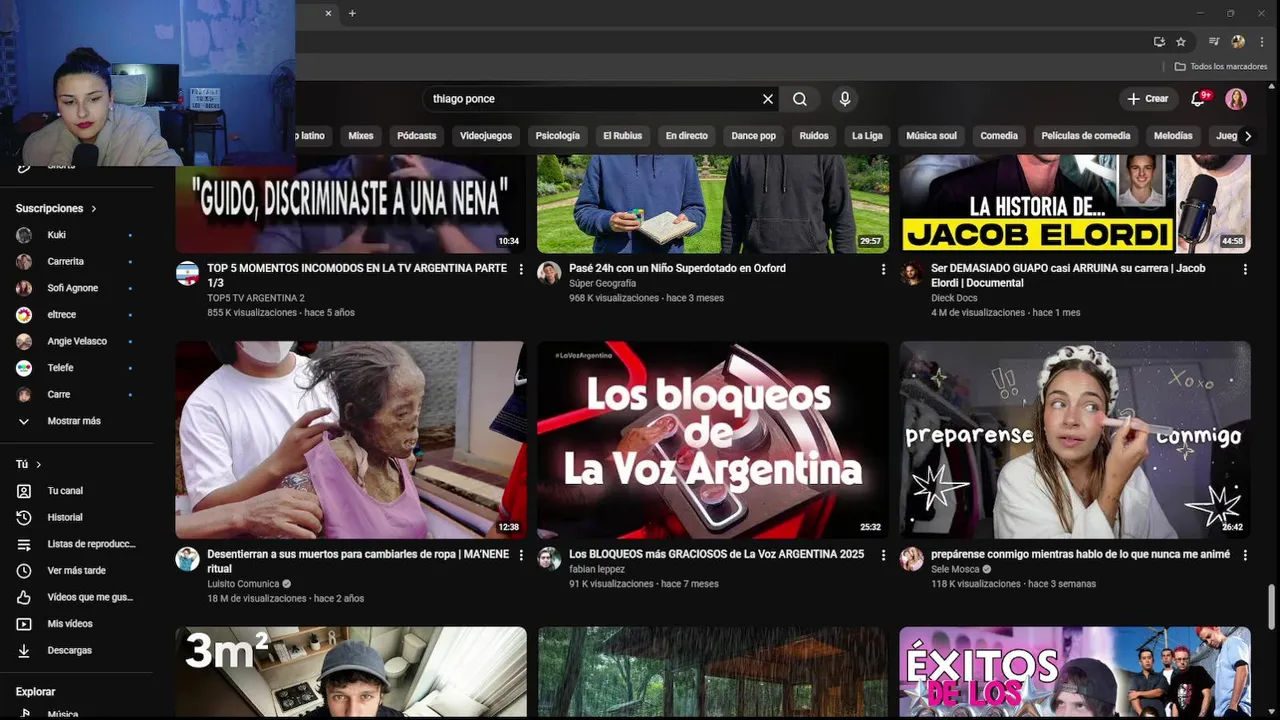This screenshot has width=1280, height=720.
Task: Select the En directo chip
Action: tap(687, 136)
